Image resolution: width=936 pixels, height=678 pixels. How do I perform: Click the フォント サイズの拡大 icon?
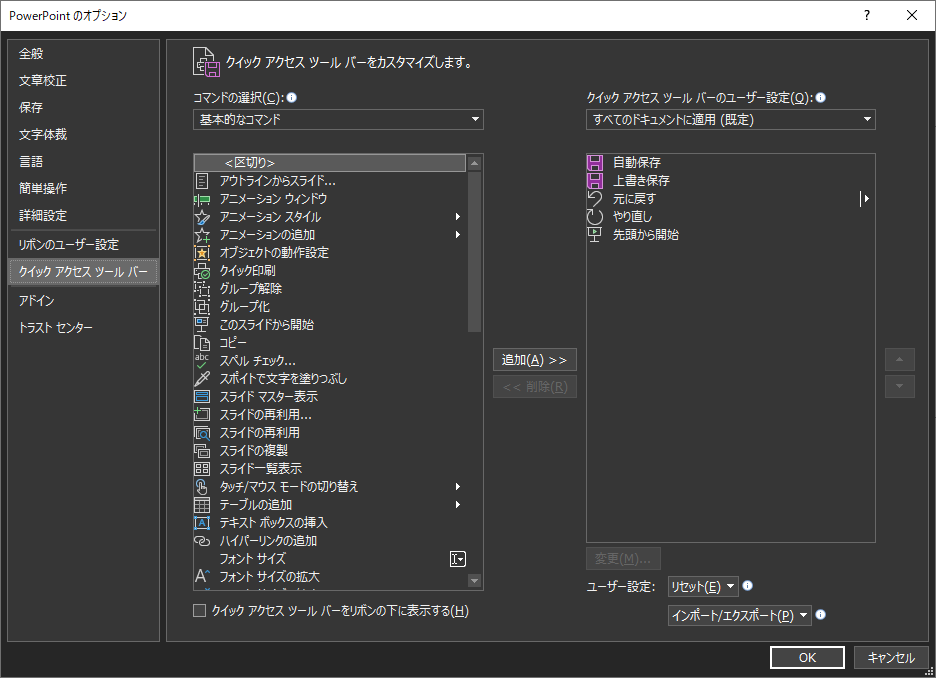(202, 577)
